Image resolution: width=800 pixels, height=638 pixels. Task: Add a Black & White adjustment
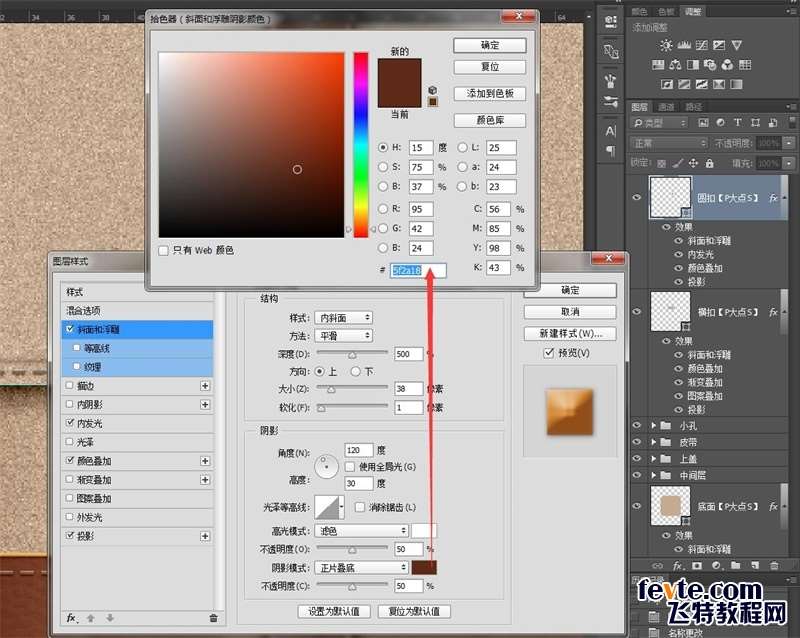[x=693, y=65]
